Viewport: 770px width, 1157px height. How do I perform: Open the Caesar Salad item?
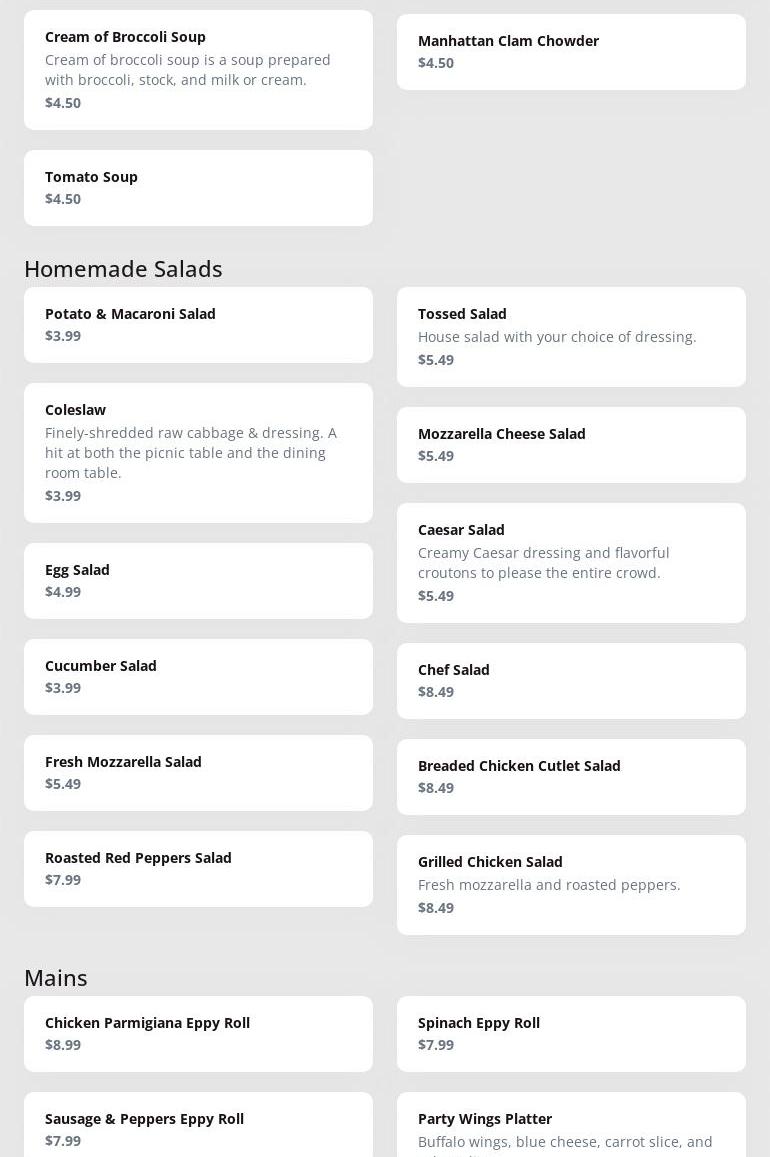pos(571,563)
